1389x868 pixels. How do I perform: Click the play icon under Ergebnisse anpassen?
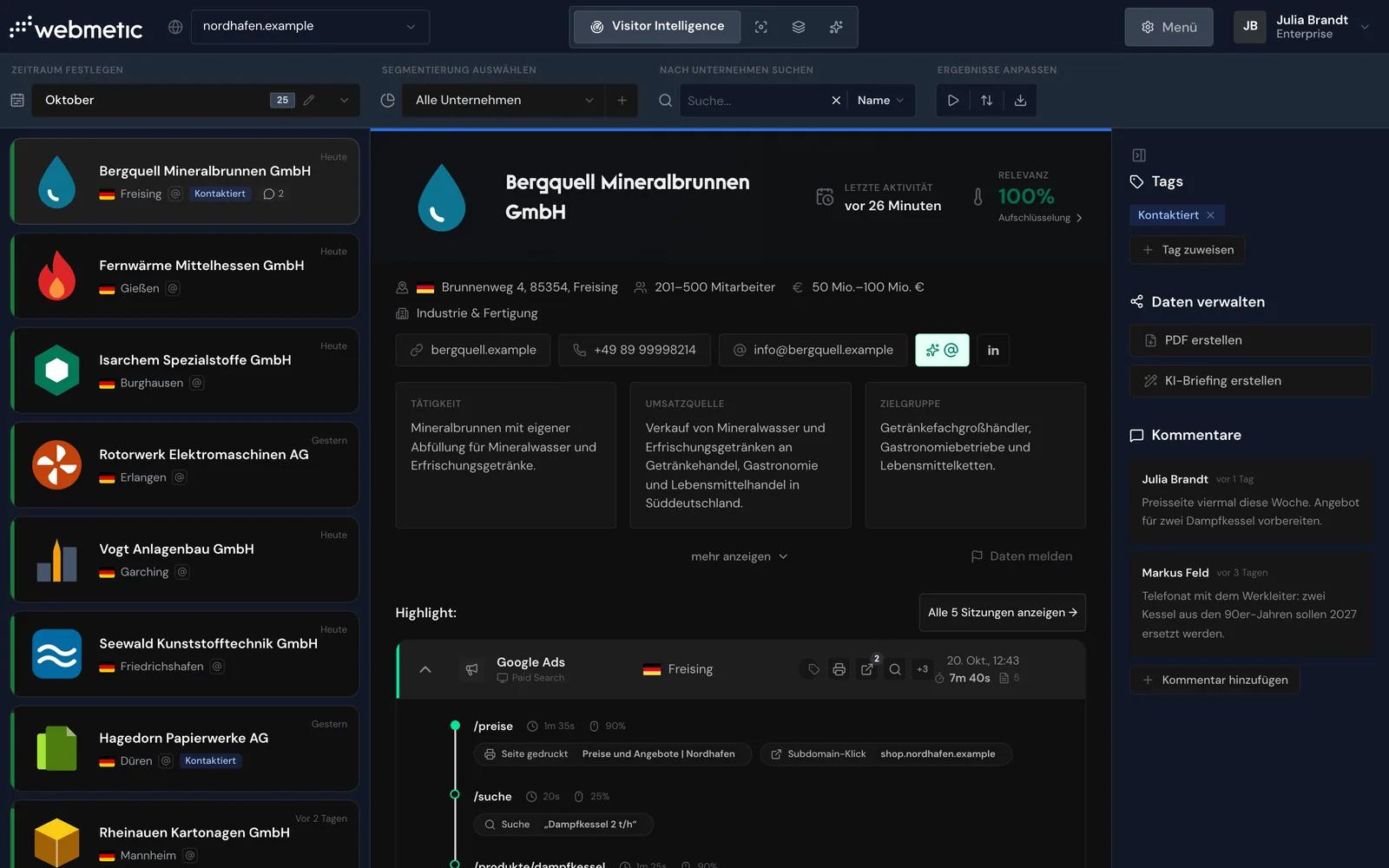click(x=953, y=101)
